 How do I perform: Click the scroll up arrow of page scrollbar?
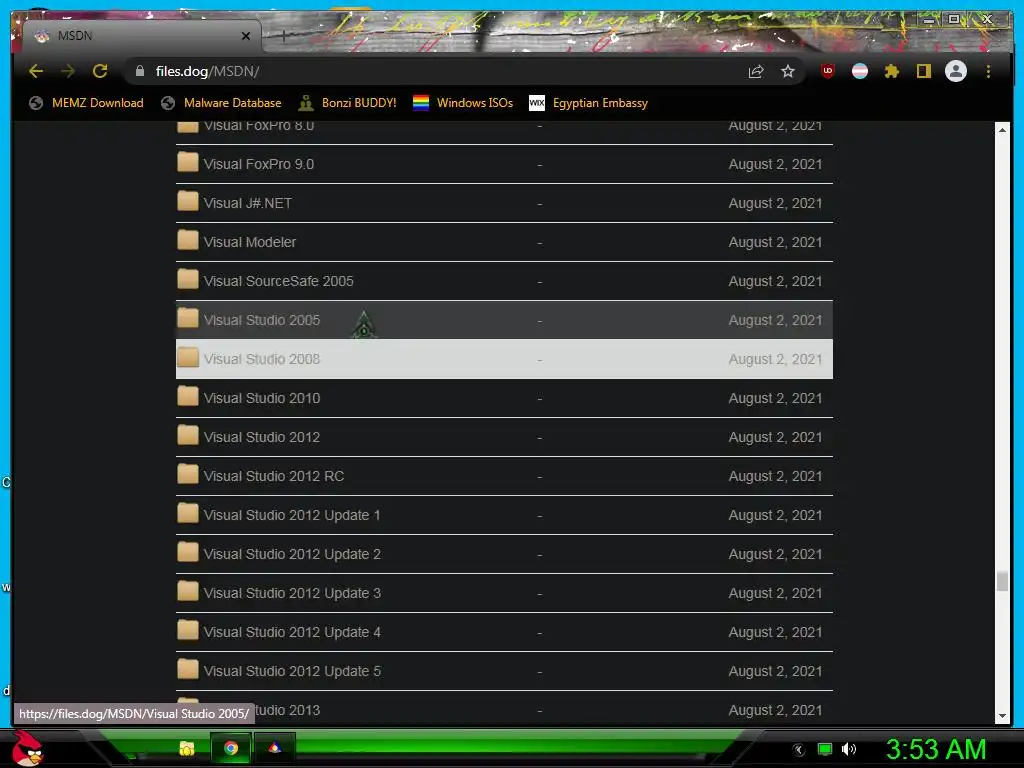click(1002, 130)
